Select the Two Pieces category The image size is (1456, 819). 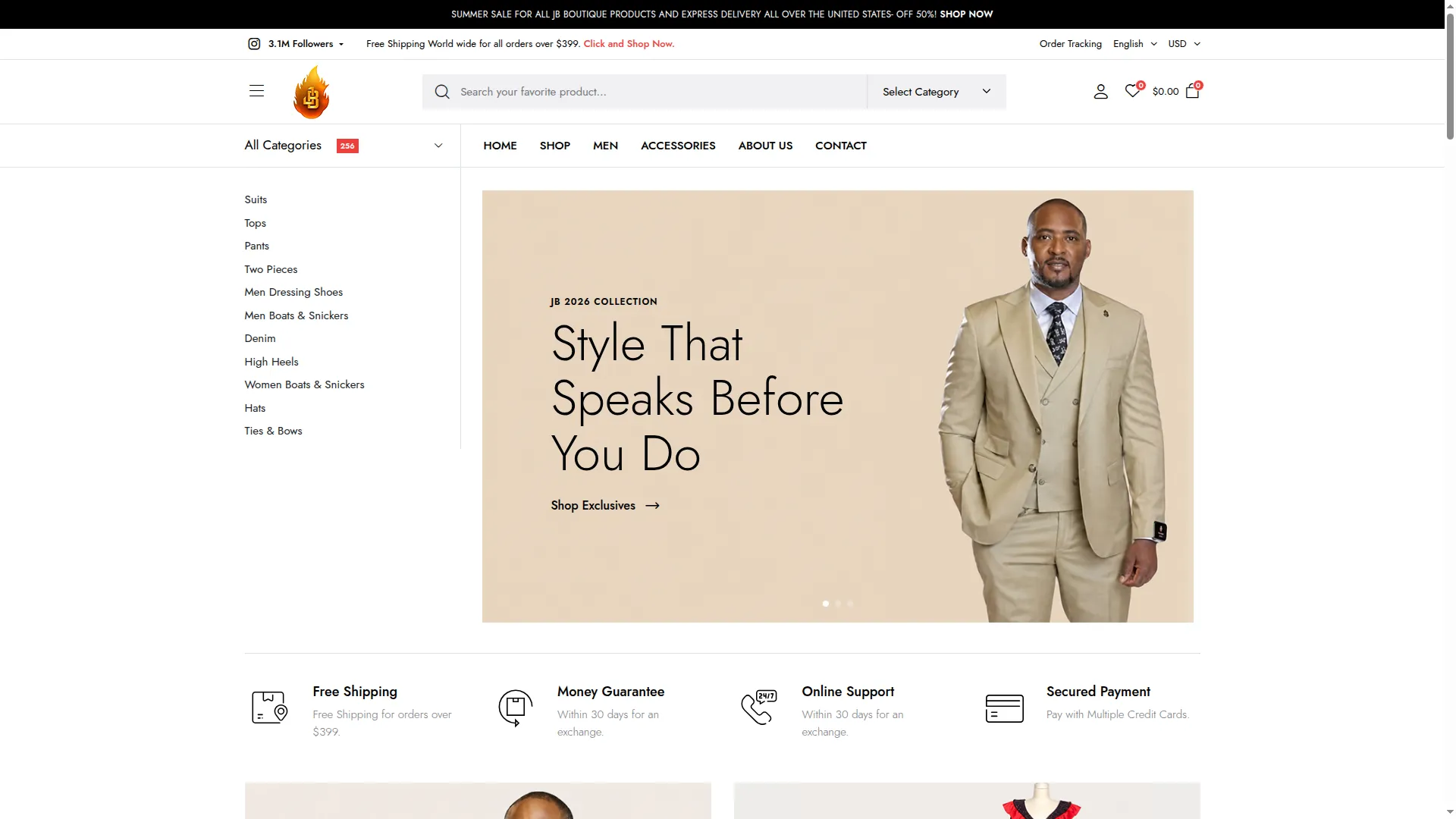(x=271, y=269)
